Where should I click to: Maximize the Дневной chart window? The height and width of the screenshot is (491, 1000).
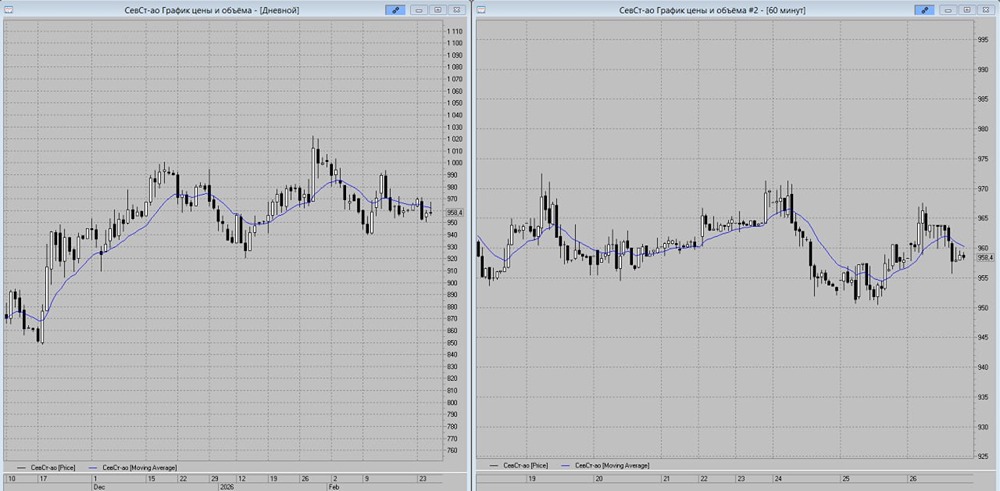[x=438, y=10]
